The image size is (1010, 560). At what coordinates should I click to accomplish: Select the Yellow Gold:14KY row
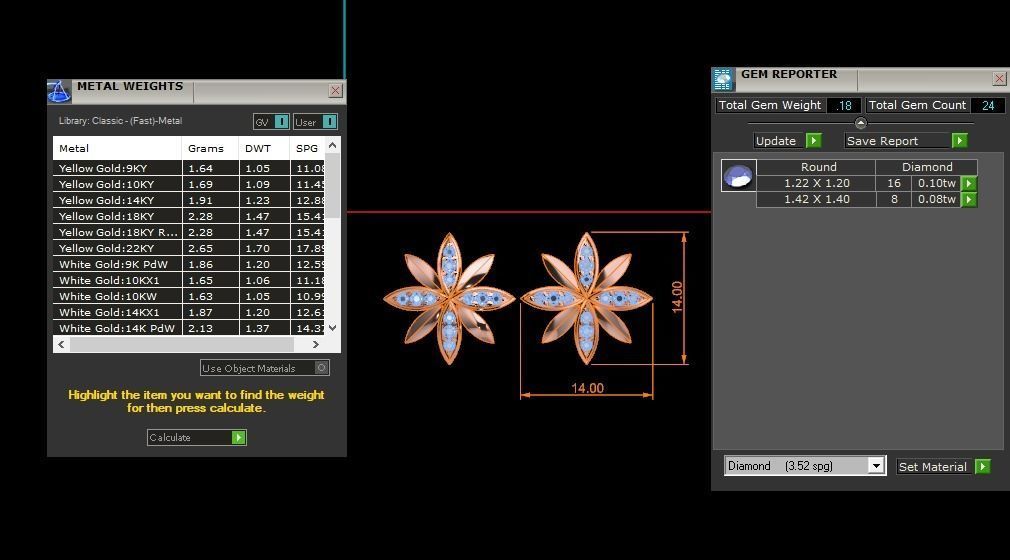(189, 200)
